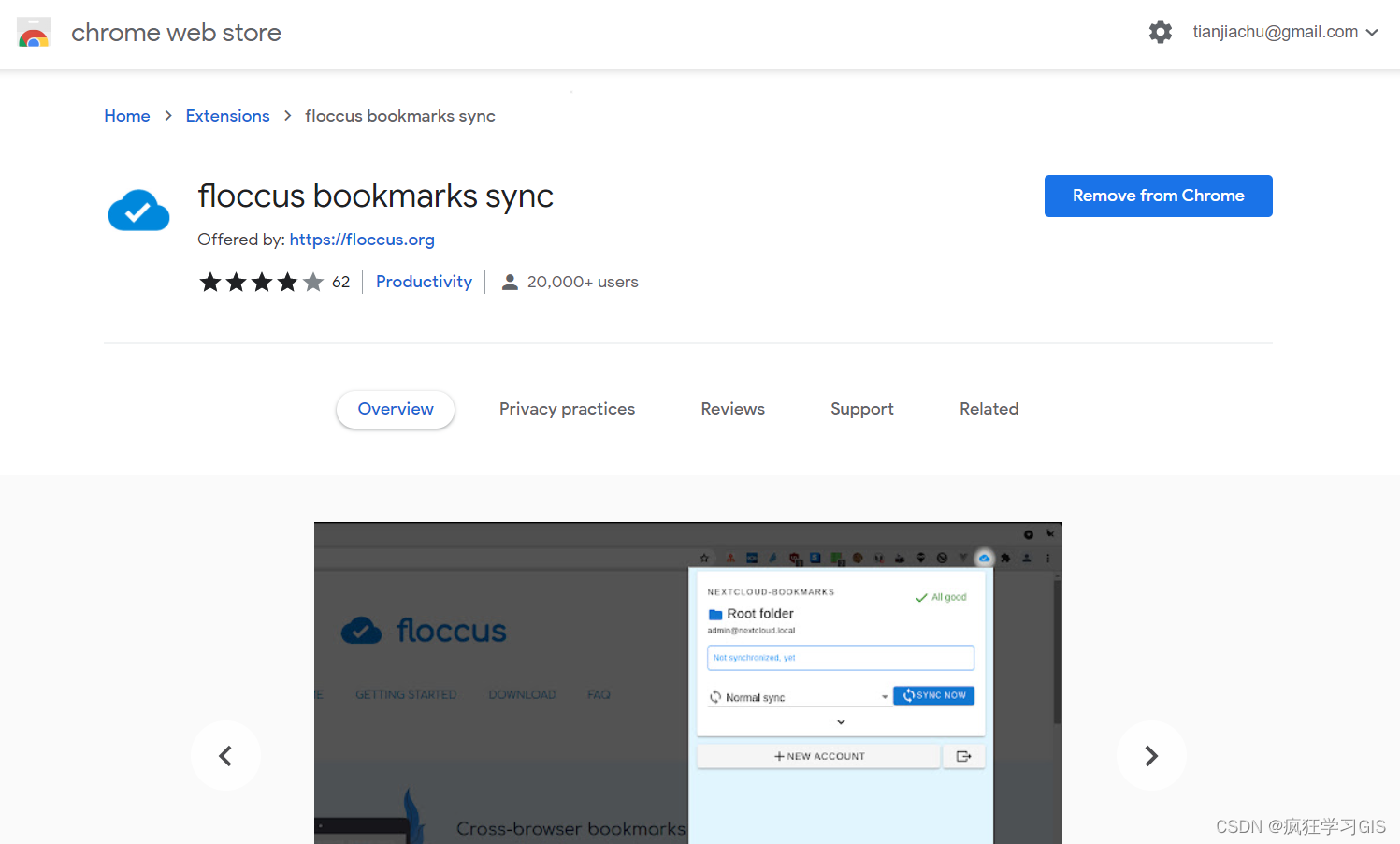Advance to next screenshot with right arrow
Viewport: 1400px width, 844px height.
coord(1151,755)
